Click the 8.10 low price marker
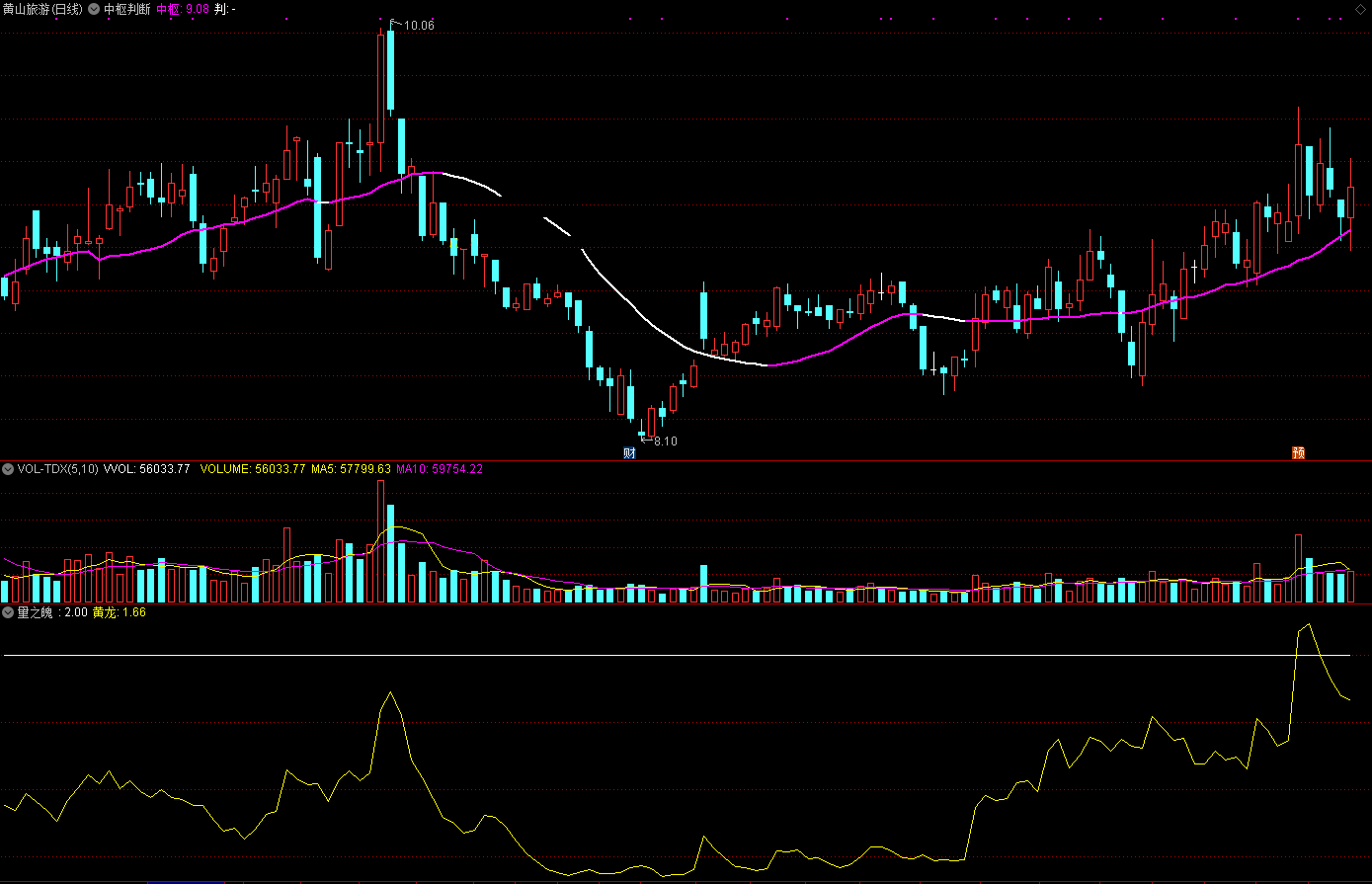Screen dimensions: 1372x884 point(666,442)
